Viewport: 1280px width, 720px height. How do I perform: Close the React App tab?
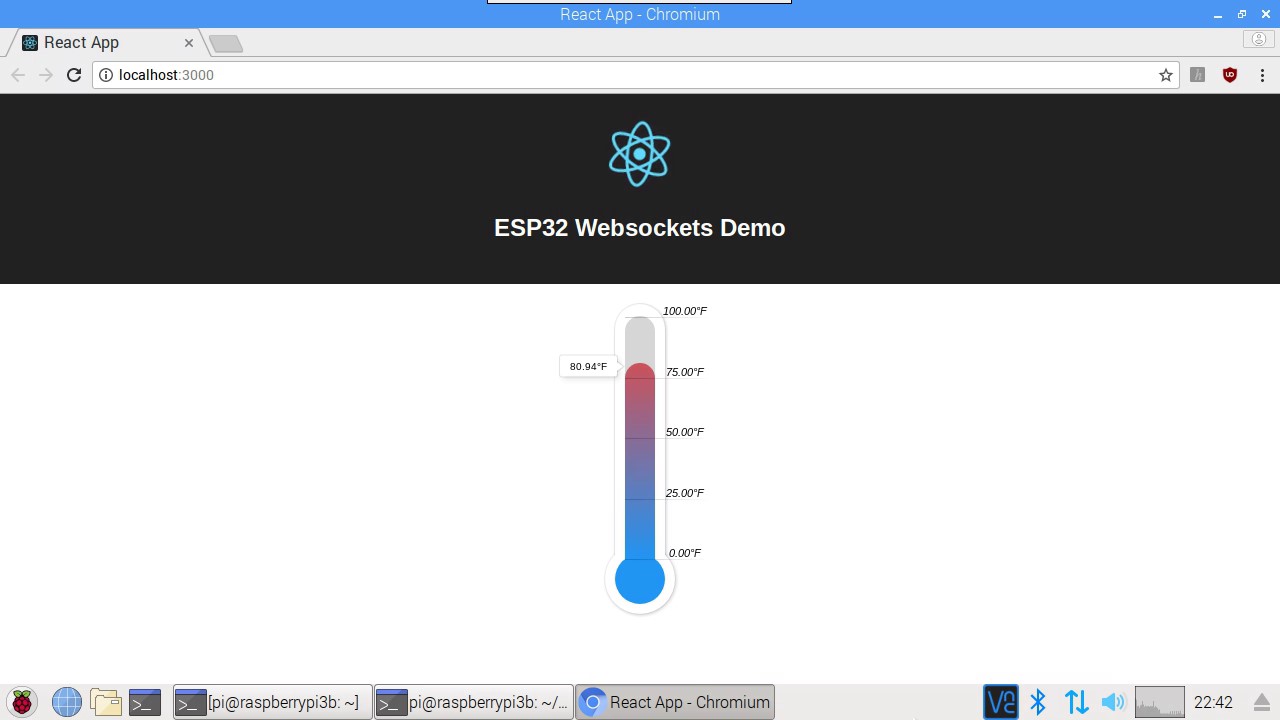(x=189, y=43)
